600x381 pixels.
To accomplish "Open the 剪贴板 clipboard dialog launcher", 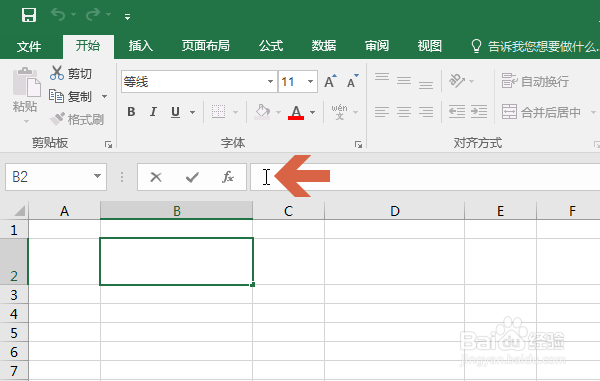I will click(x=108, y=144).
